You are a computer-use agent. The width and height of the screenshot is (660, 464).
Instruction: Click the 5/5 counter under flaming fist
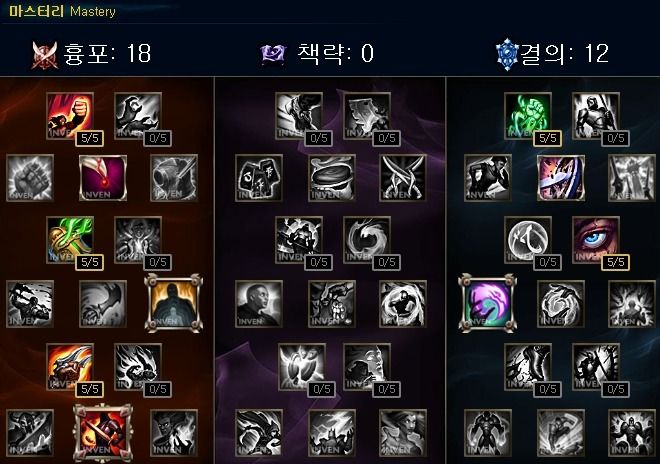pos(90,138)
